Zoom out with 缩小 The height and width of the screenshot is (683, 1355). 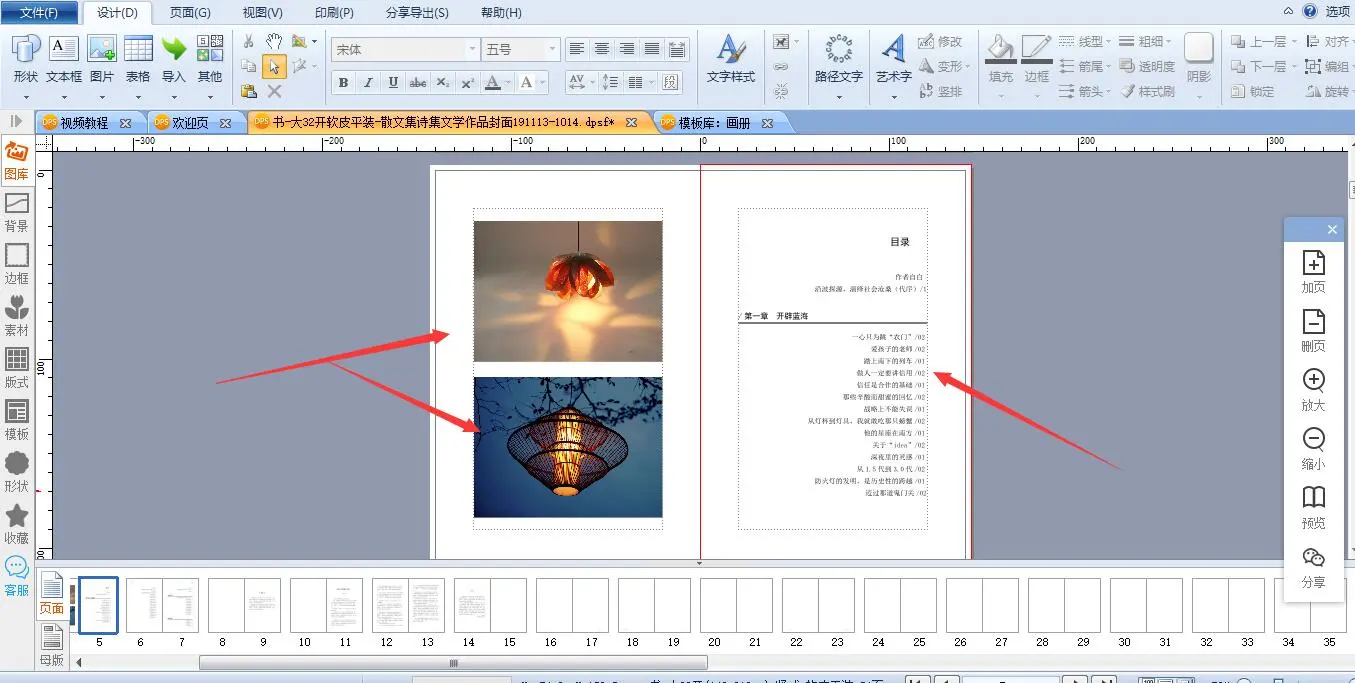1313,448
